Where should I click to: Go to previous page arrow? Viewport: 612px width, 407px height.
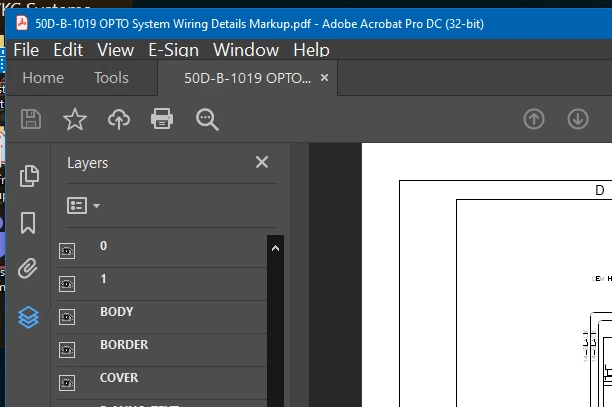(x=534, y=119)
